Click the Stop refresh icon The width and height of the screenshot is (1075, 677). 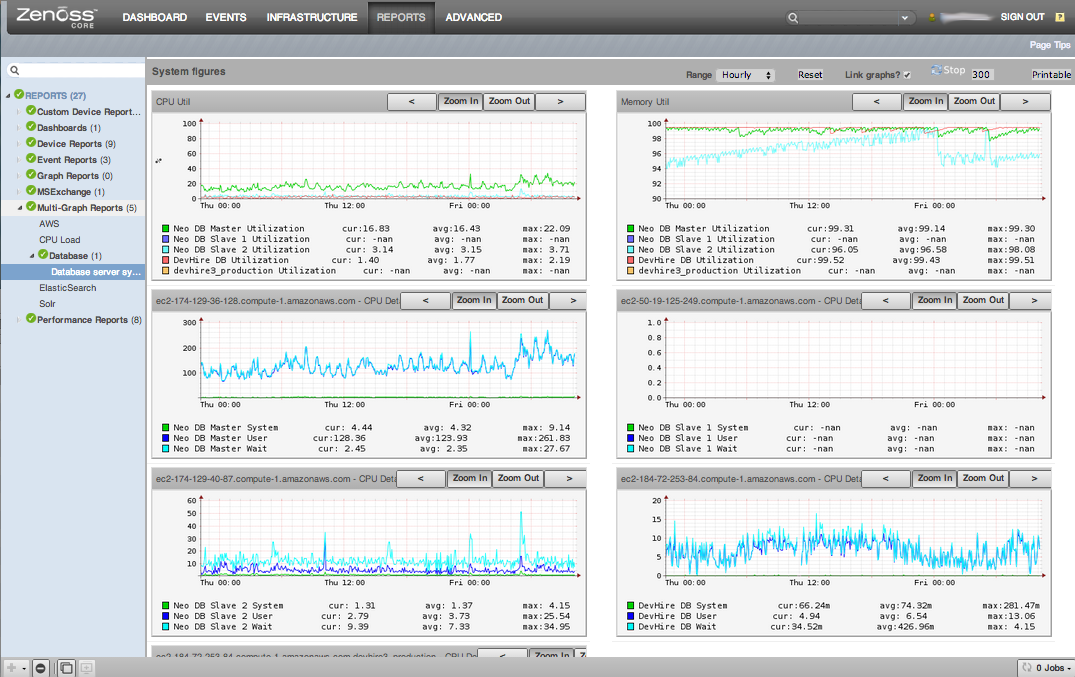coord(936,70)
